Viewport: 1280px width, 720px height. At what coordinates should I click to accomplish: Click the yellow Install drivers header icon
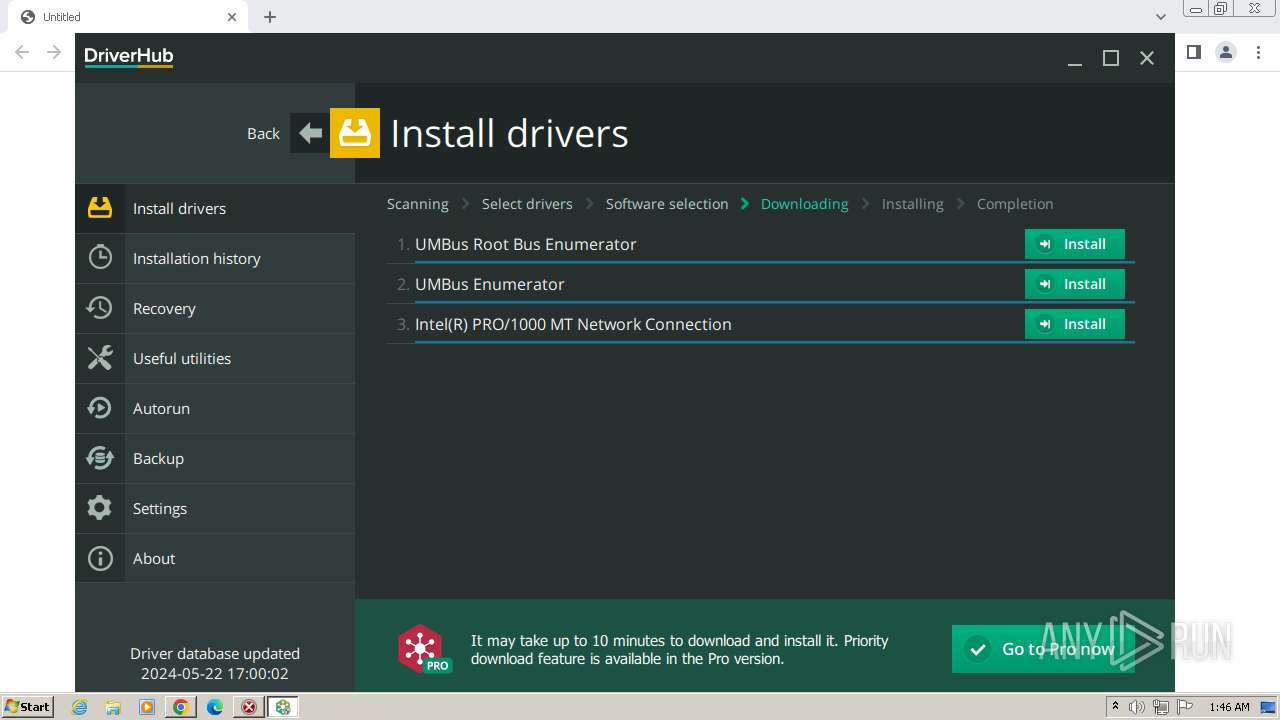click(x=355, y=133)
